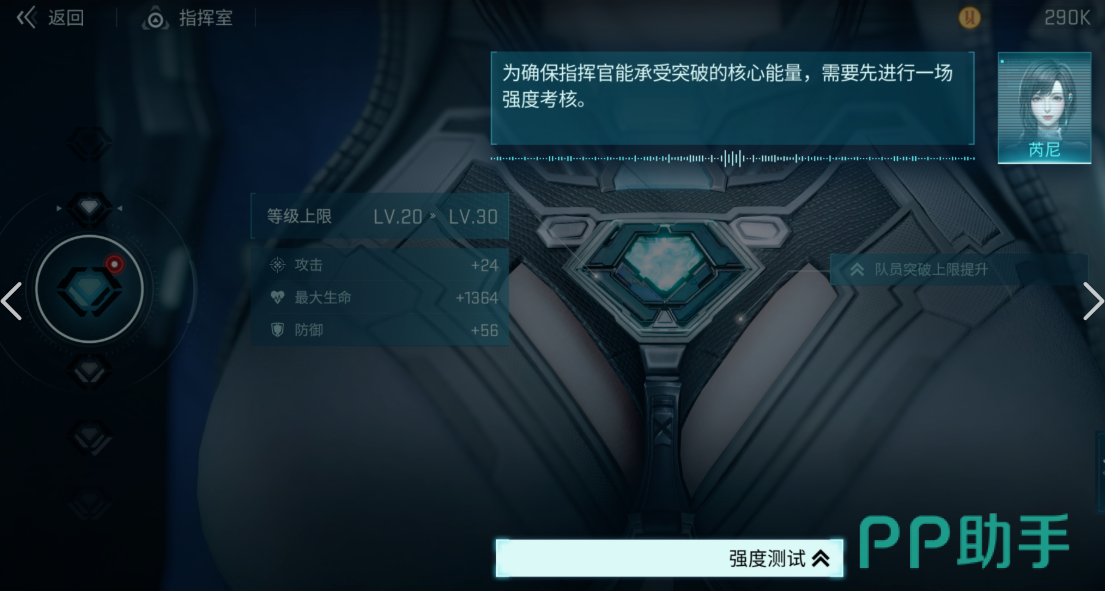Viewport: 1105px width, 591px height.
Task: Start the 强度测试 strength test
Action: point(669,559)
